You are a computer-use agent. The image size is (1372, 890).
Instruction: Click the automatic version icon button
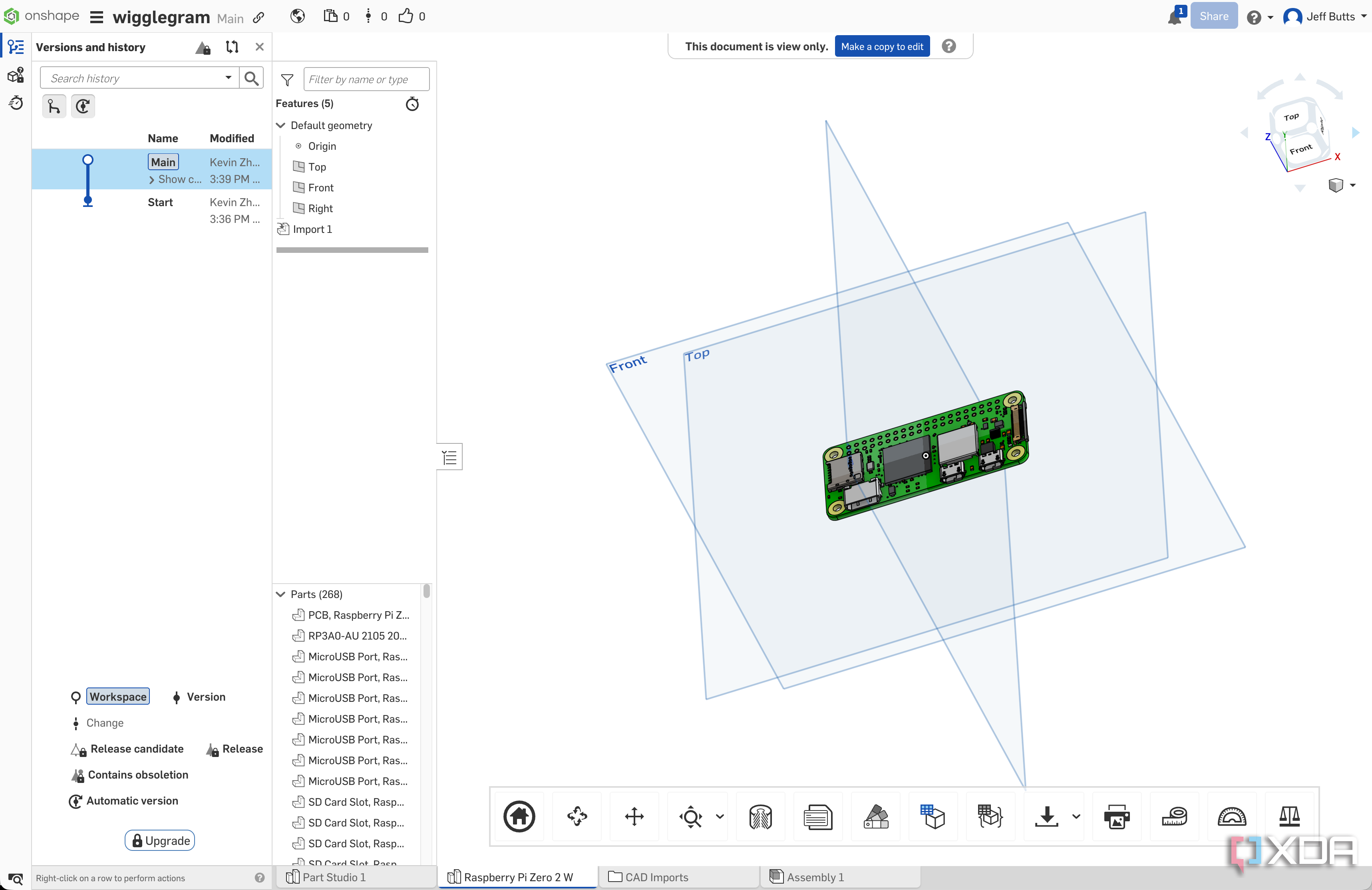click(x=83, y=106)
